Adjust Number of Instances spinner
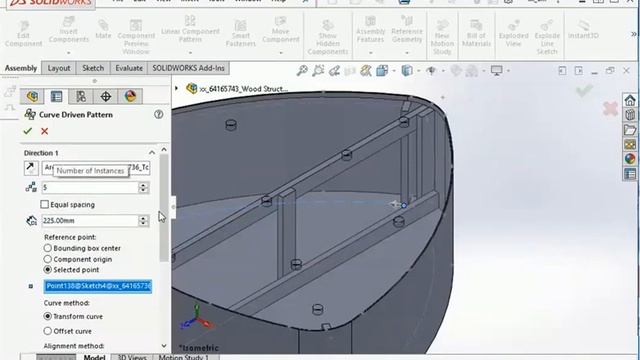The height and width of the screenshot is (360, 640). click(143, 187)
